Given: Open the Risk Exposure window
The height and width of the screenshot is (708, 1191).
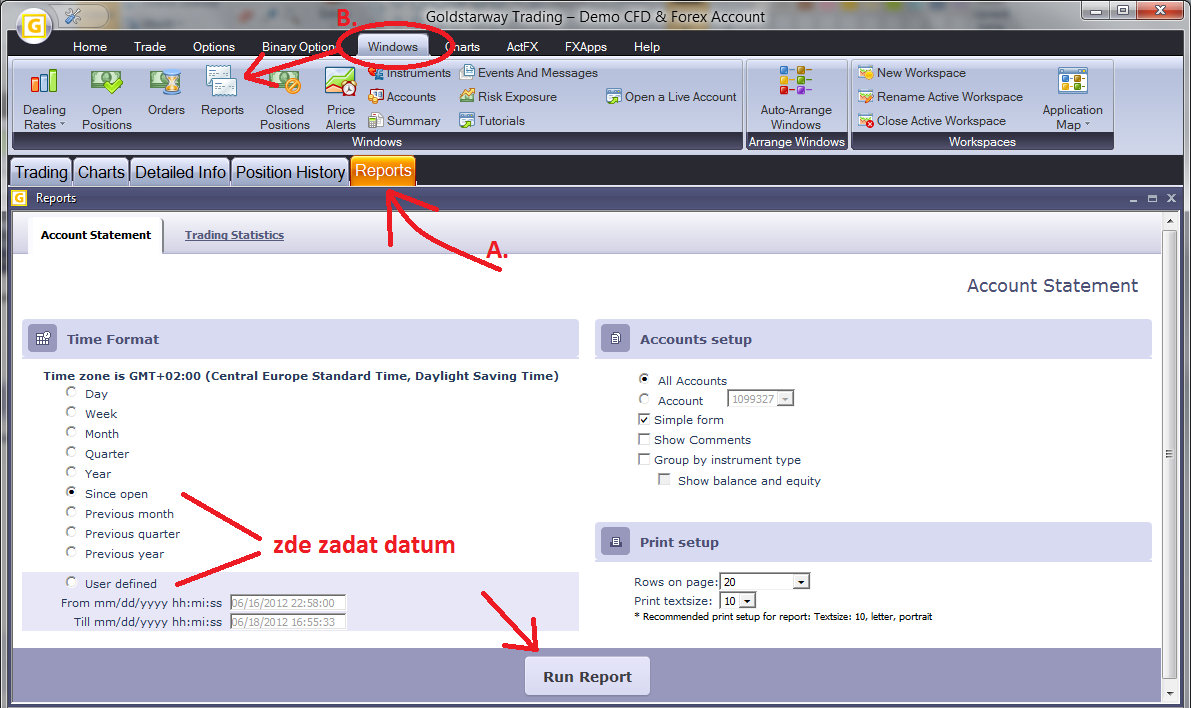Looking at the screenshot, I should click(x=508, y=96).
